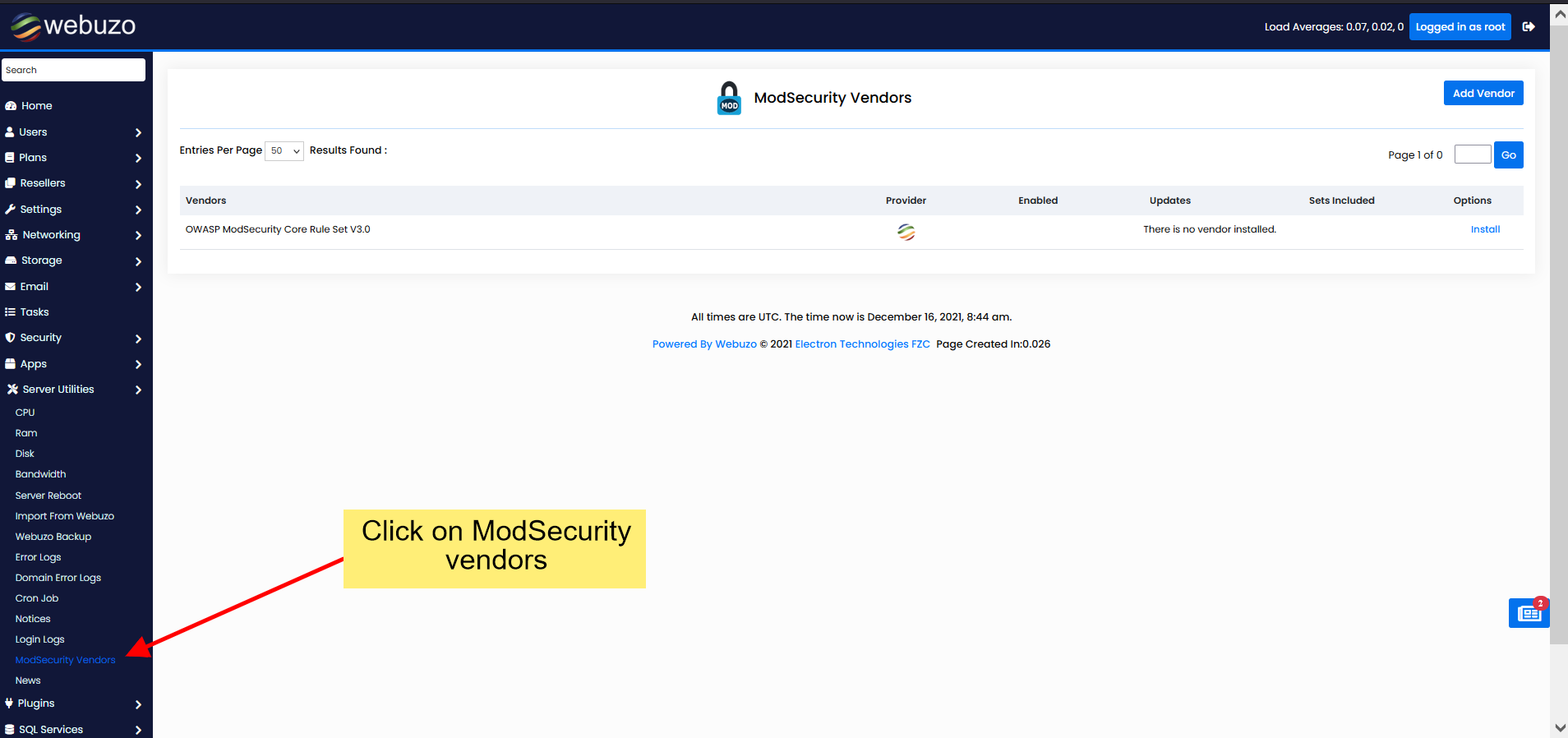Click the Logged in as root button
Image resolution: width=1568 pixels, height=738 pixels.
(1460, 27)
